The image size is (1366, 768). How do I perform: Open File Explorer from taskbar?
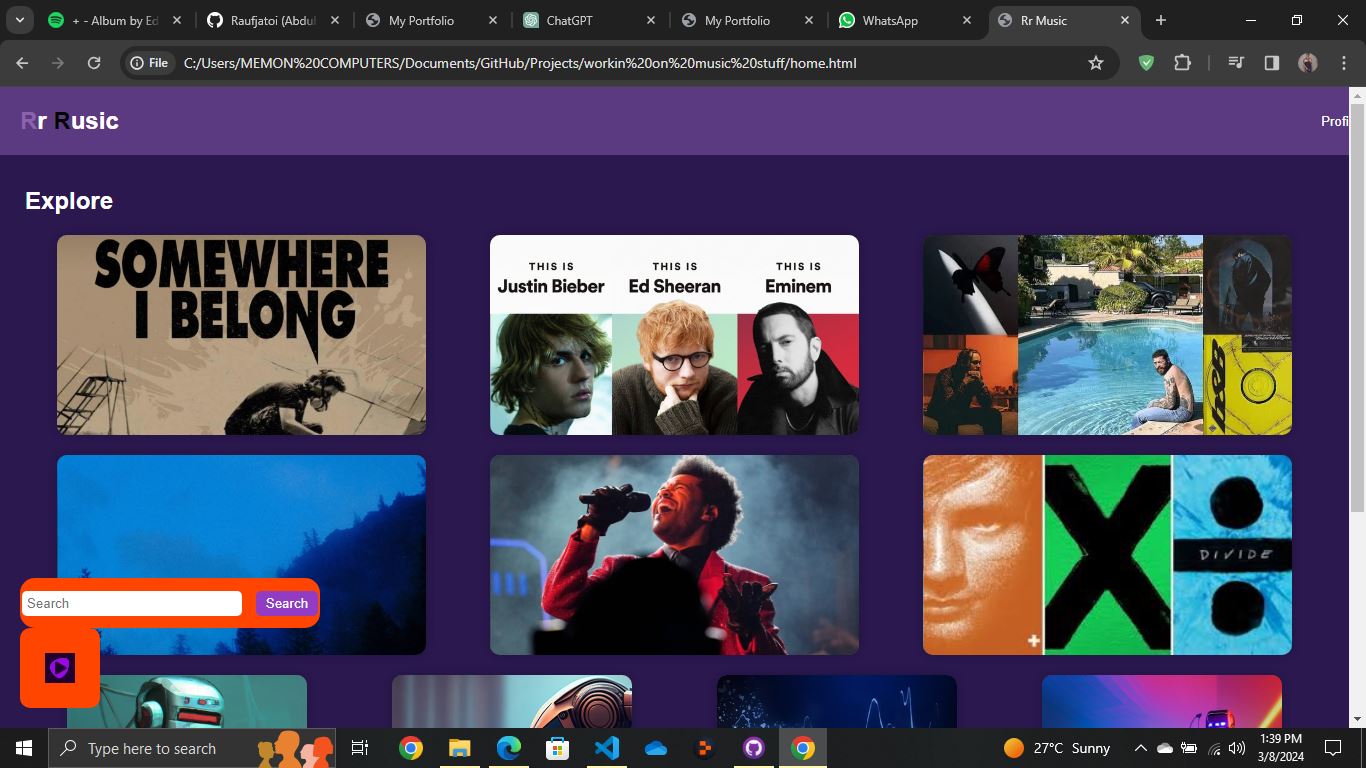(x=459, y=748)
